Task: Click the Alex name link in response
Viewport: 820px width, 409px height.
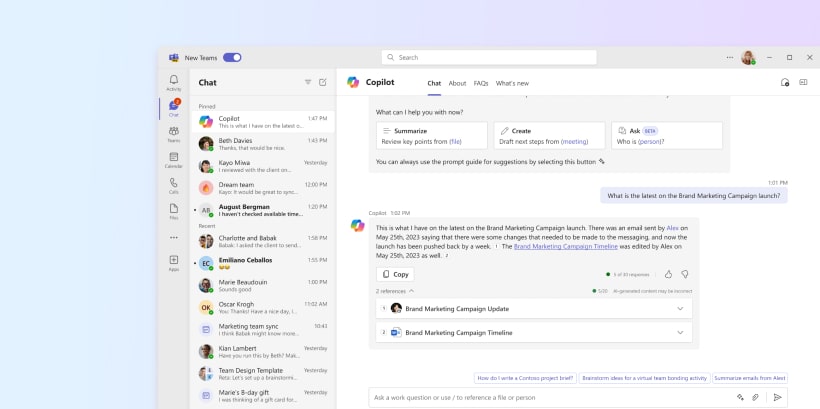Action: click(x=673, y=228)
